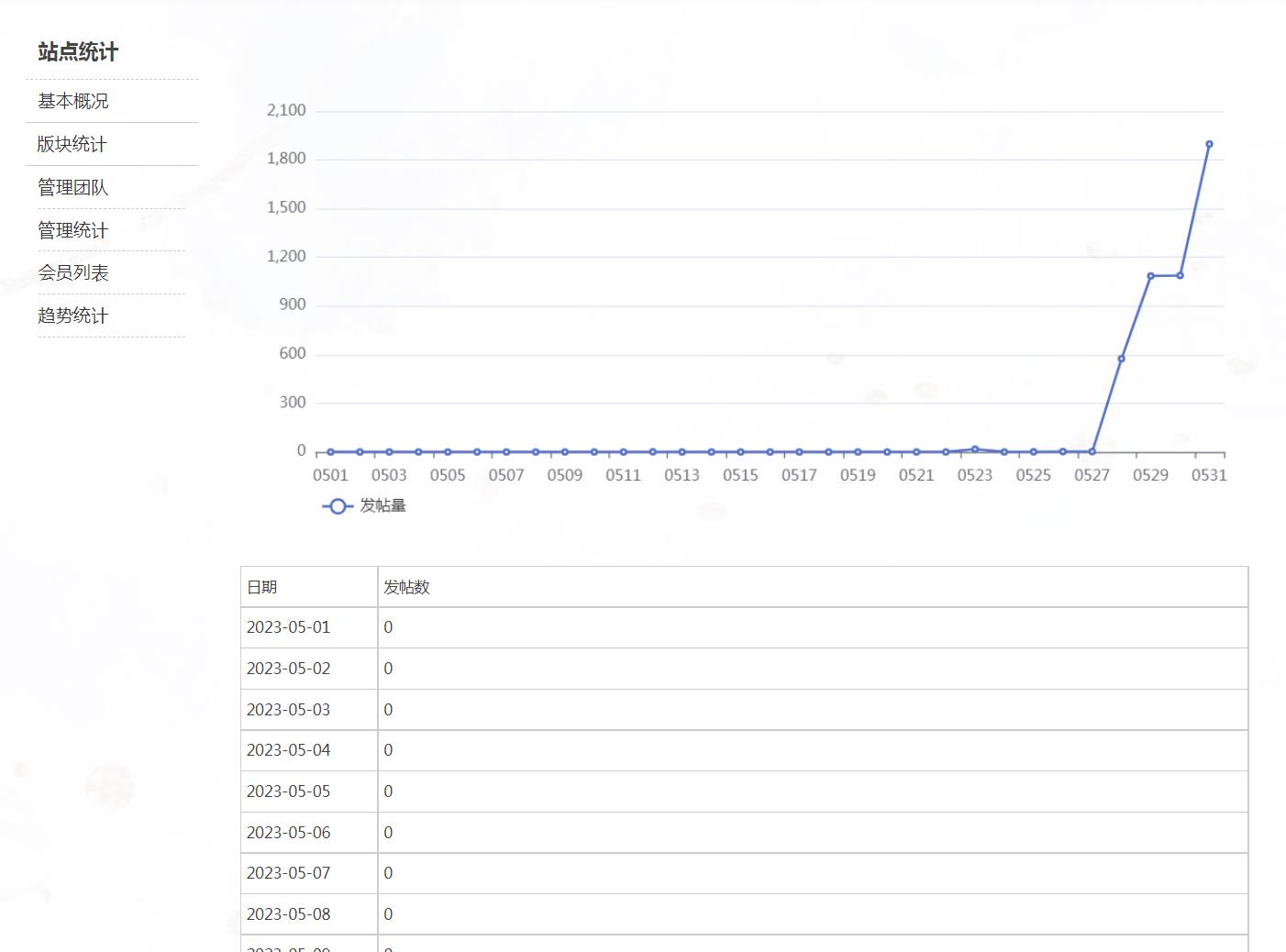Click the peak data point at 0531
1286x952 pixels.
1209,144
